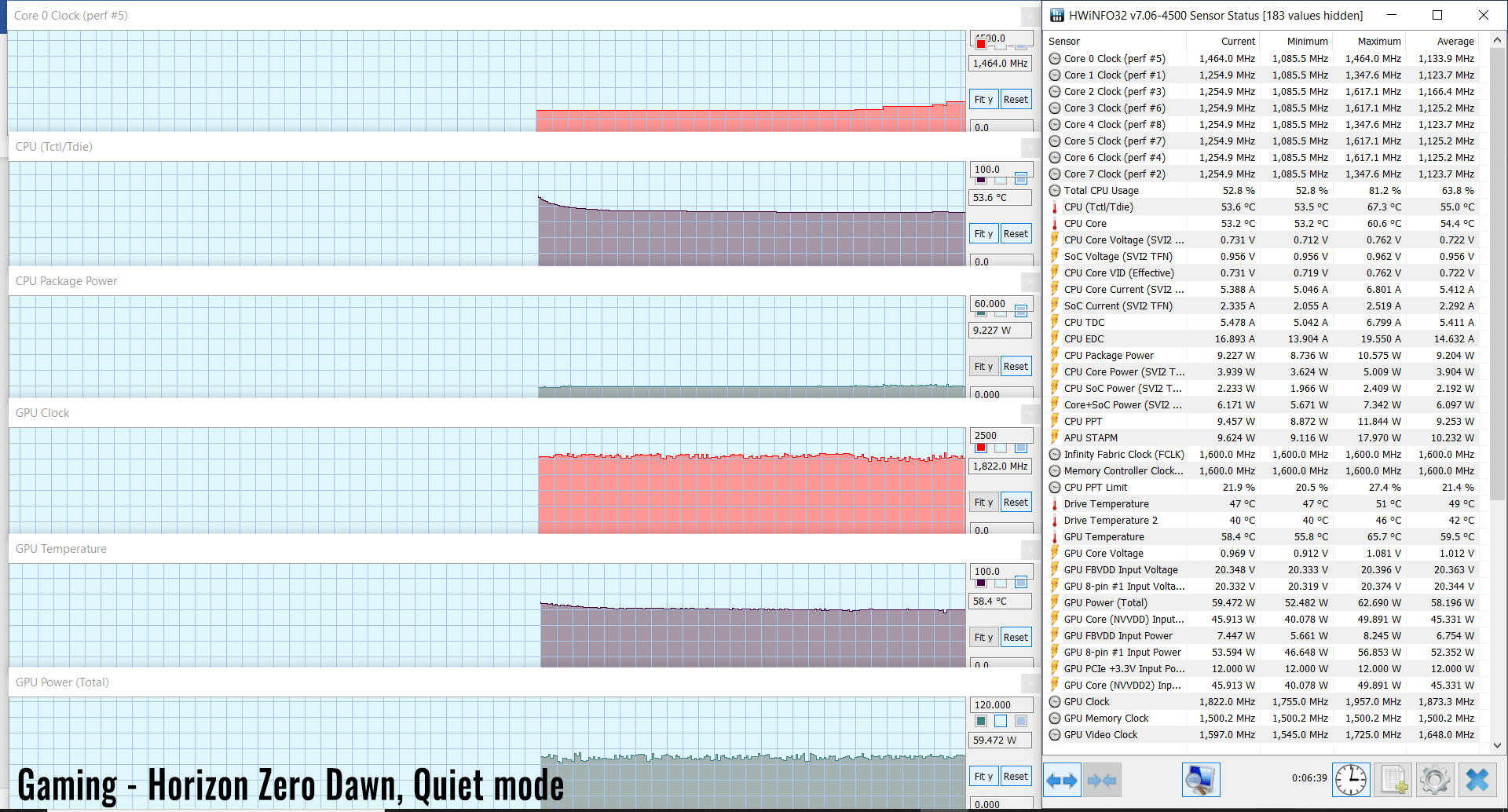Click Reset in the Core 0 Clock graph
The width and height of the screenshot is (1508, 812).
click(1016, 100)
